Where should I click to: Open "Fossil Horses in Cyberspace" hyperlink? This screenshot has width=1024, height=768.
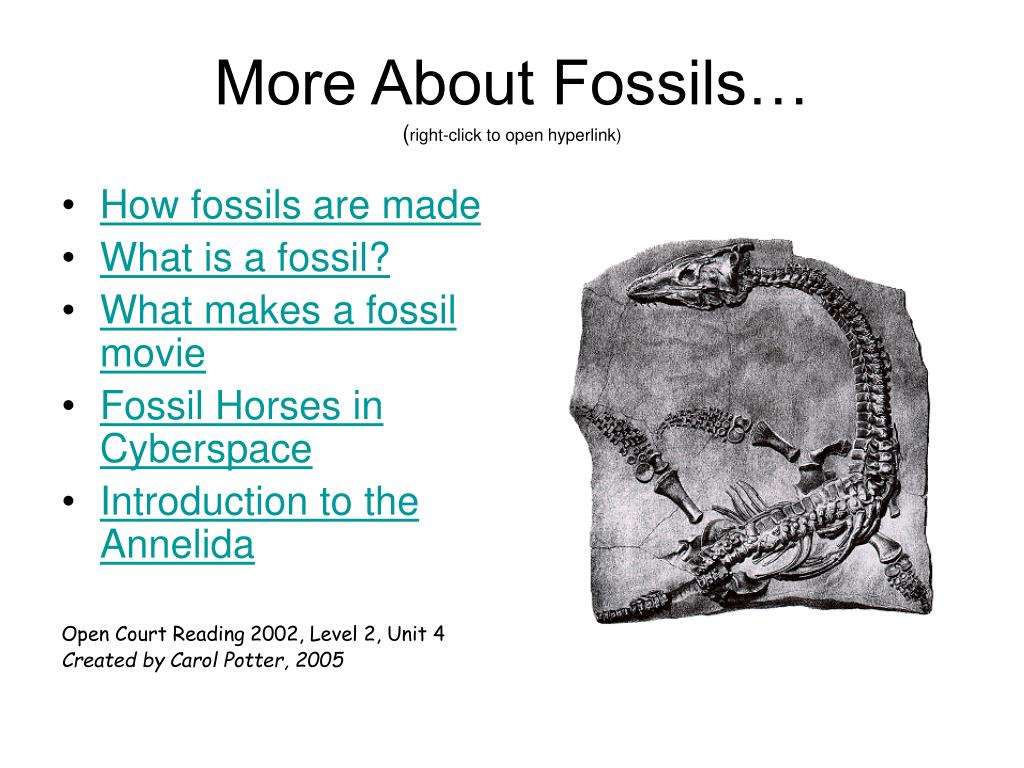[242, 428]
